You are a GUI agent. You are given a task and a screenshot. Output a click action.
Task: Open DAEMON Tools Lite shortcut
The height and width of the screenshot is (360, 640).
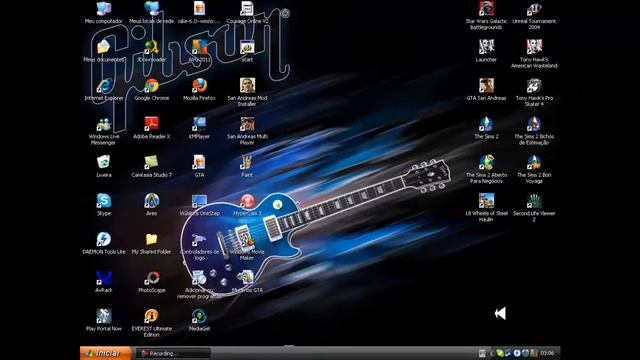click(x=104, y=239)
